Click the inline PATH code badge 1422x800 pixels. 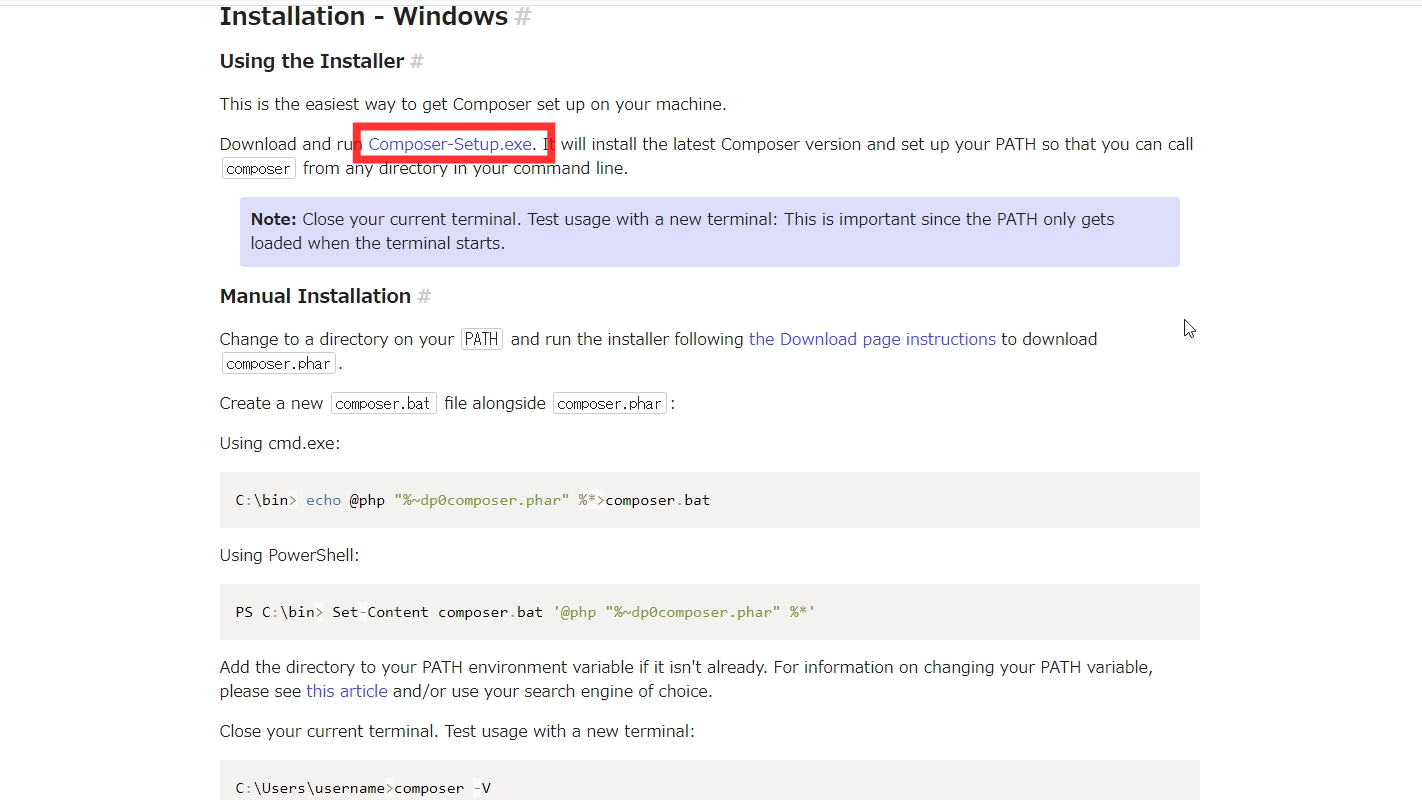[482, 339]
